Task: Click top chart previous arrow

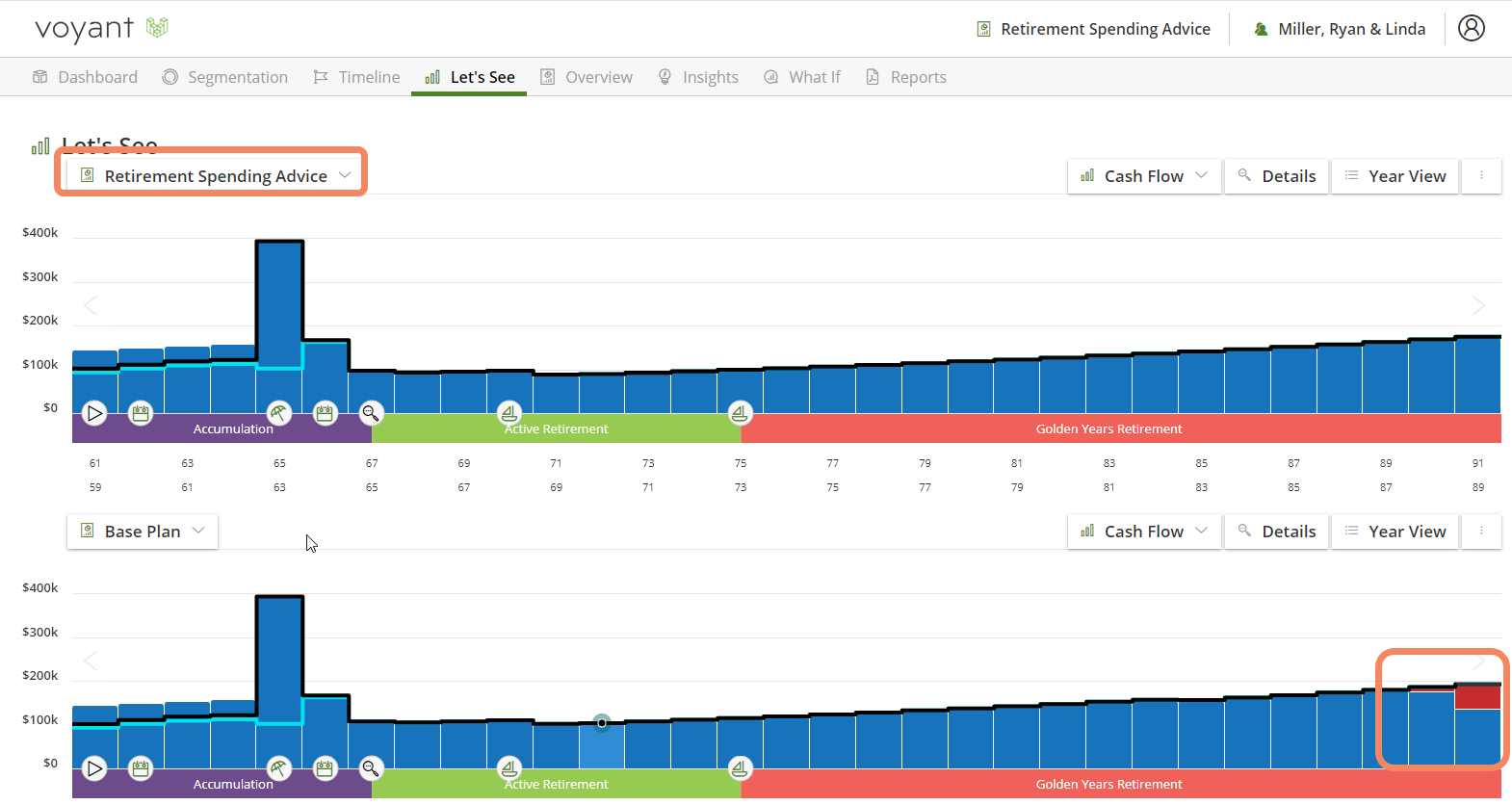Action: coord(91,305)
